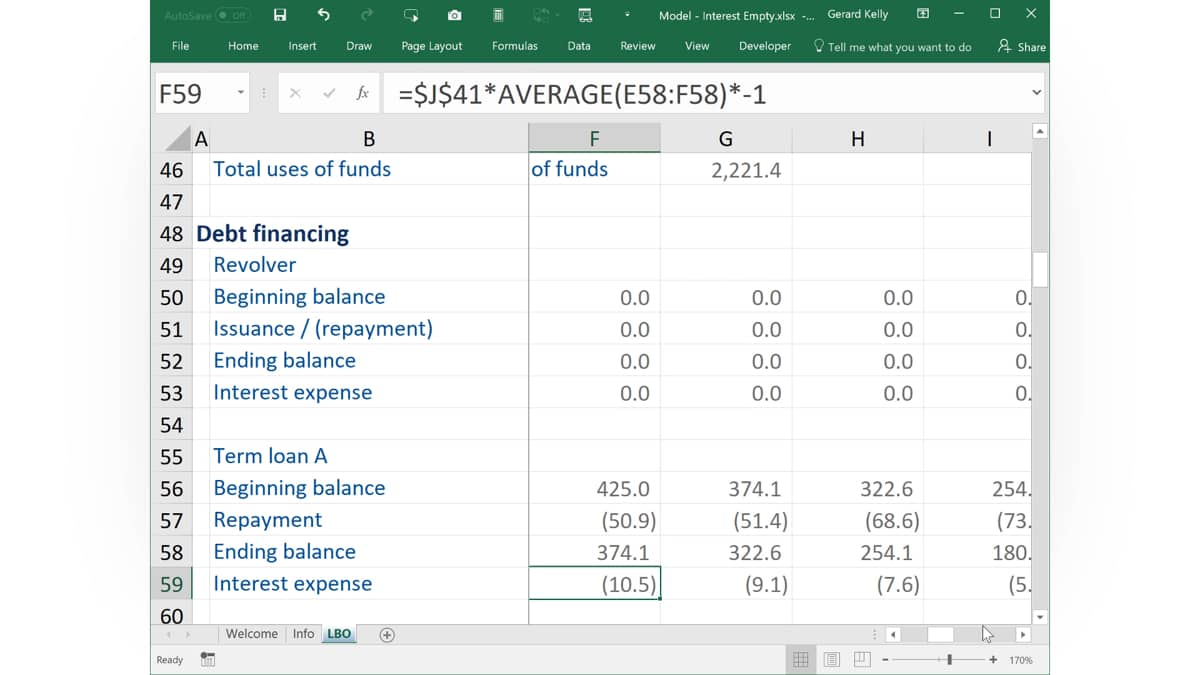
Task: Switch to Page Break Preview
Action: click(862, 659)
